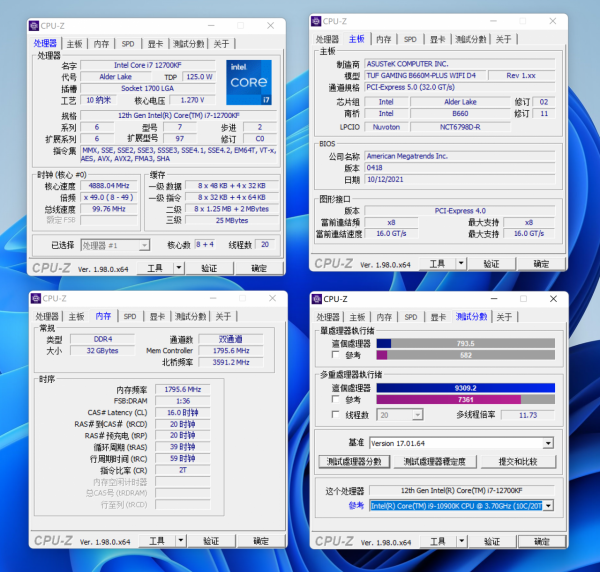Open the reference CPU i9-10900K dropdown
Screen dimensions: 600x572
coord(548,506)
